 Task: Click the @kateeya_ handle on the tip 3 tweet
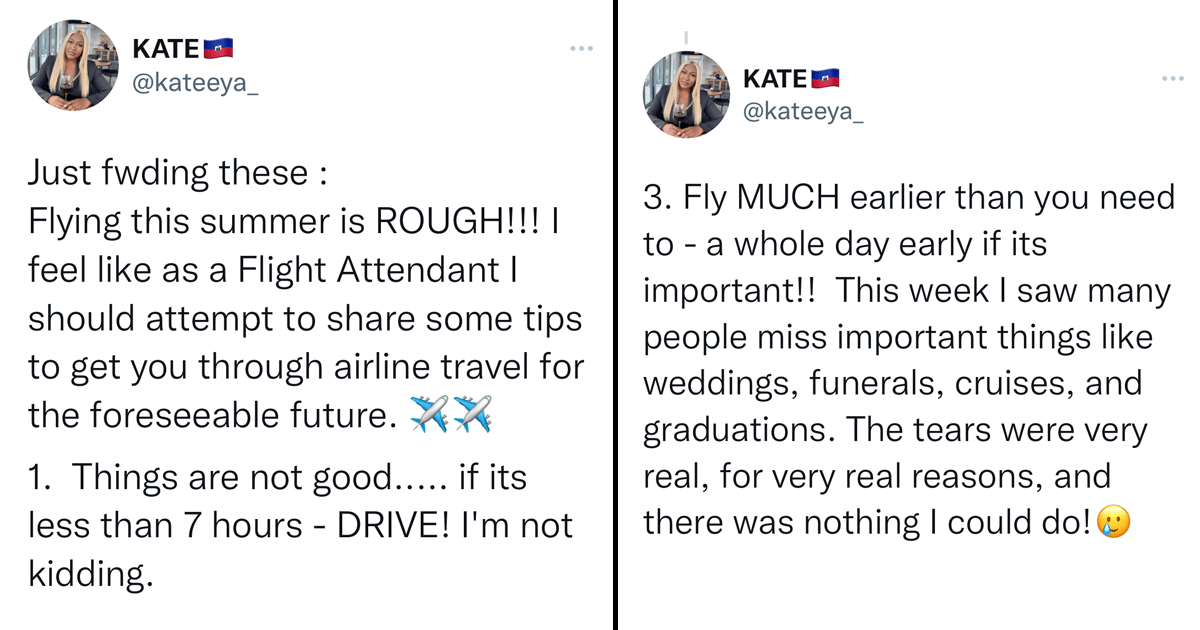[x=804, y=110]
